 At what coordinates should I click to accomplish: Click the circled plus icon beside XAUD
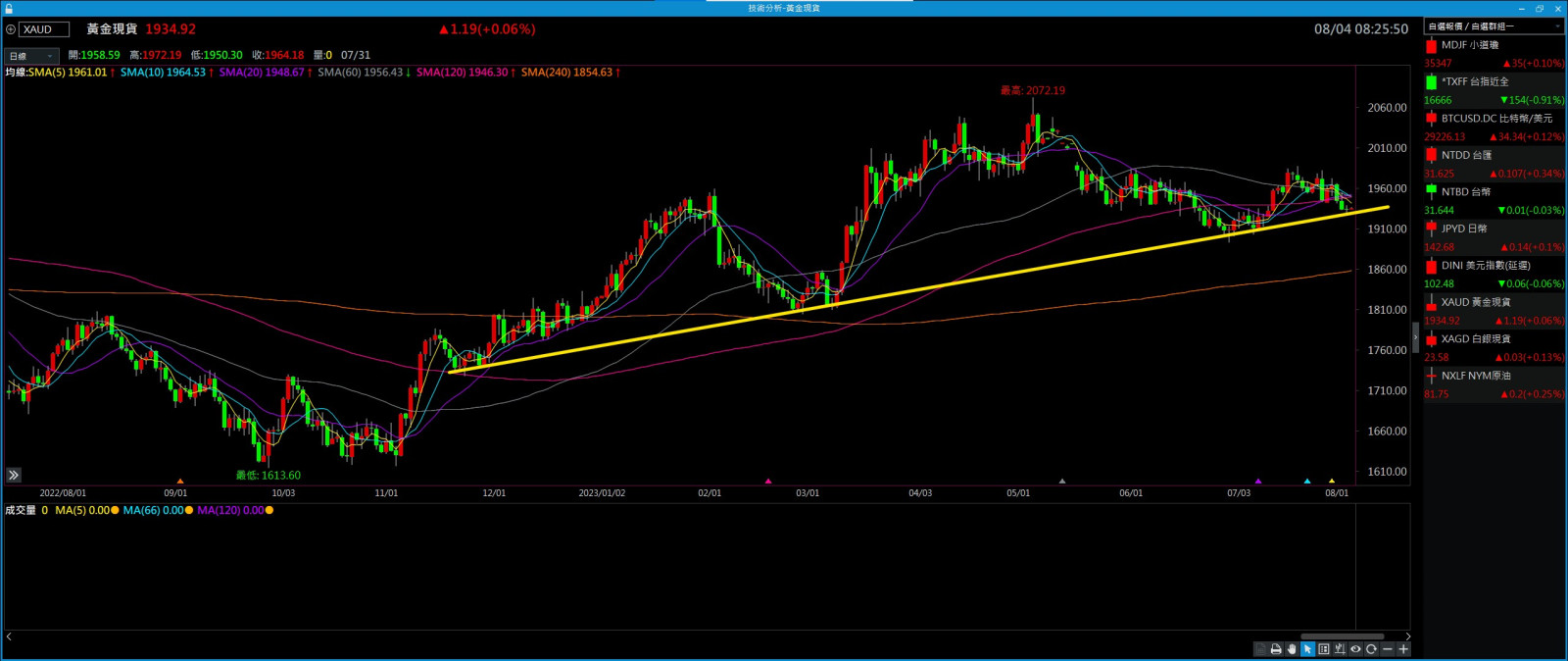pyautogui.click(x=11, y=29)
